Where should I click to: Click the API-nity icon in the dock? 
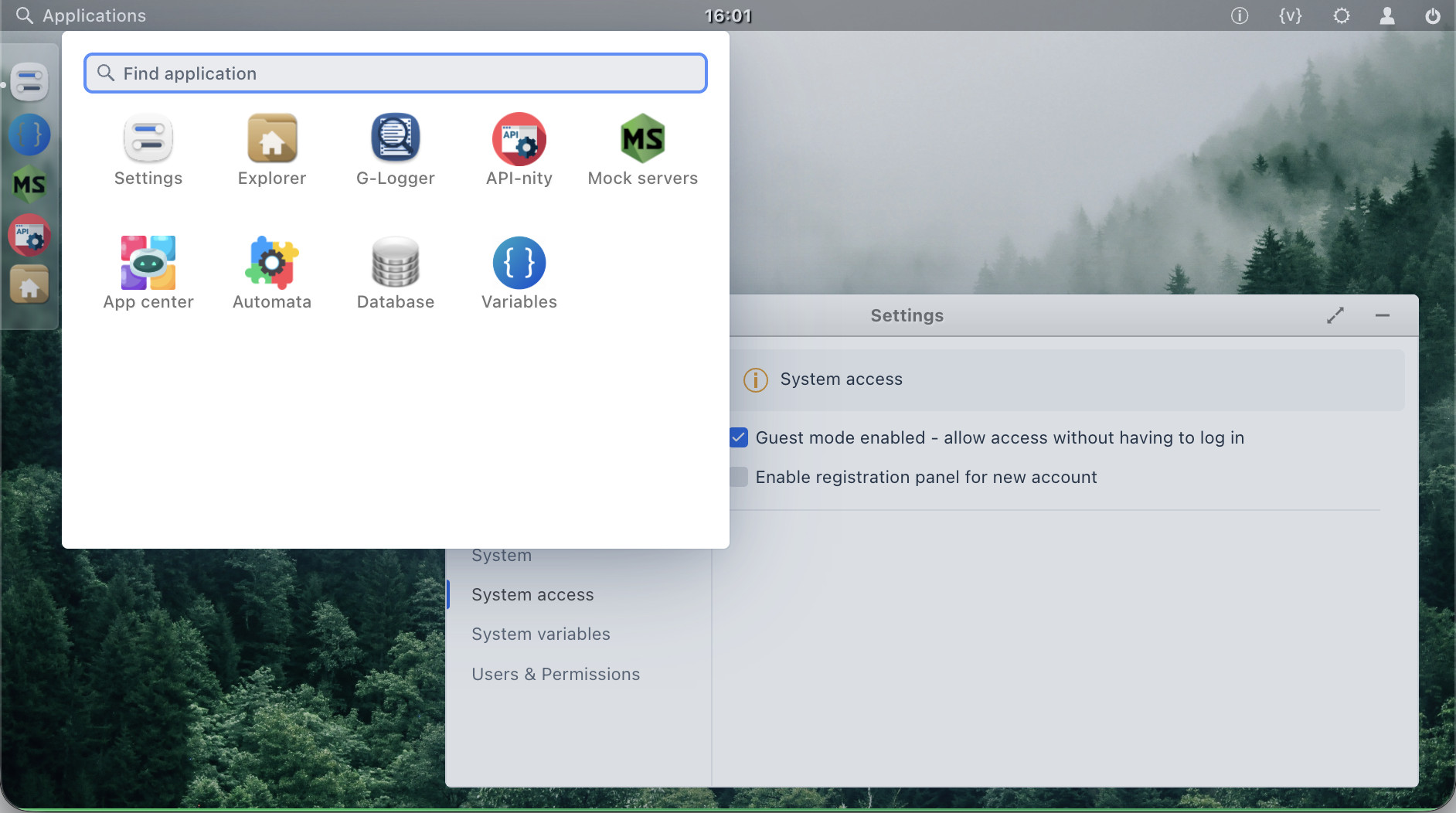[x=29, y=235]
